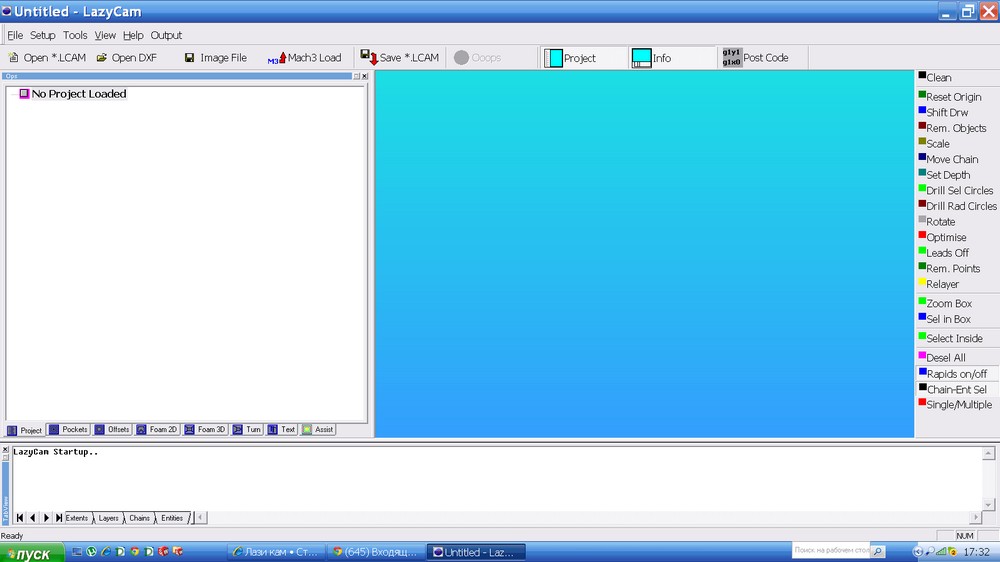
Task: Switch to Pockets tab
Action: pyautogui.click(x=68, y=429)
